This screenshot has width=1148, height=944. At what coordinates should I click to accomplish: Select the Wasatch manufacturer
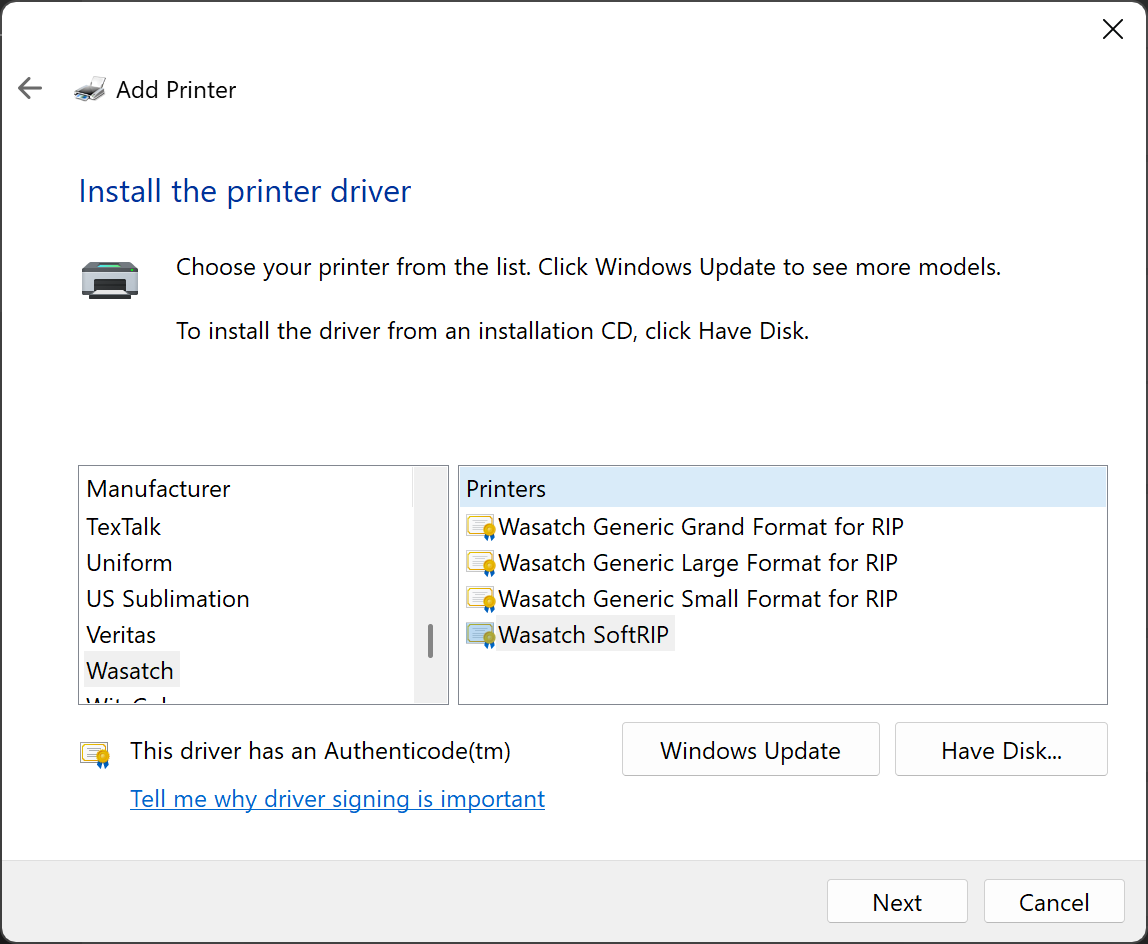click(130, 671)
